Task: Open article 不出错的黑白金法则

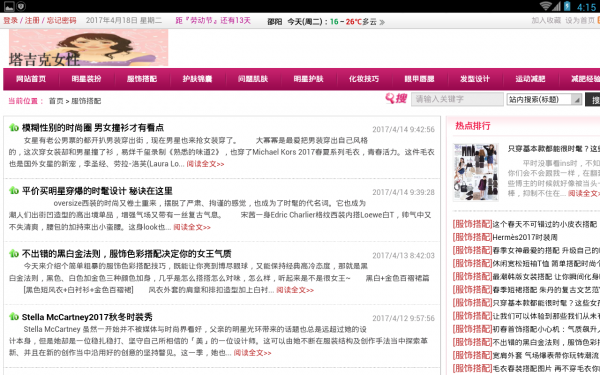Action: pyautogui.click(x=127, y=254)
